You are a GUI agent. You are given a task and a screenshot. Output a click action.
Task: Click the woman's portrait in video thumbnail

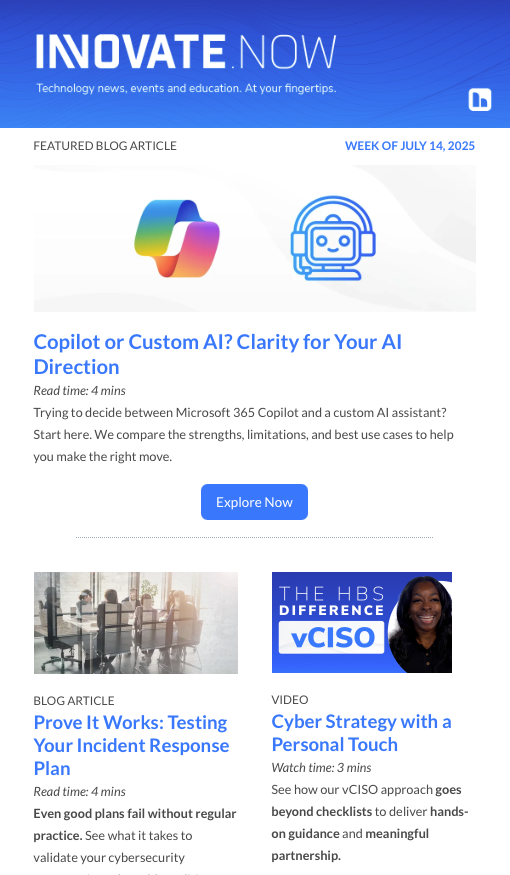[x=421, y=624]
